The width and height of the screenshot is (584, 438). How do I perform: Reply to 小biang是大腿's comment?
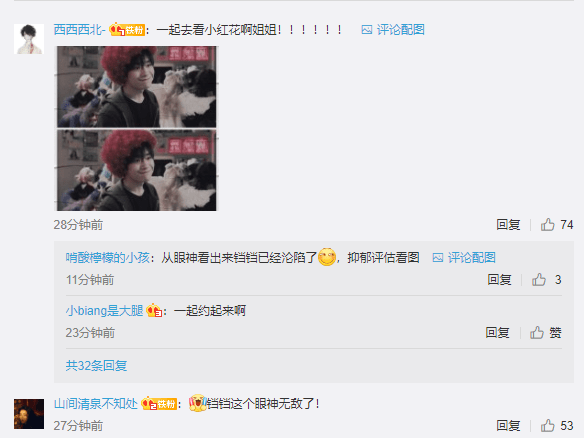(x=497, y=333)
